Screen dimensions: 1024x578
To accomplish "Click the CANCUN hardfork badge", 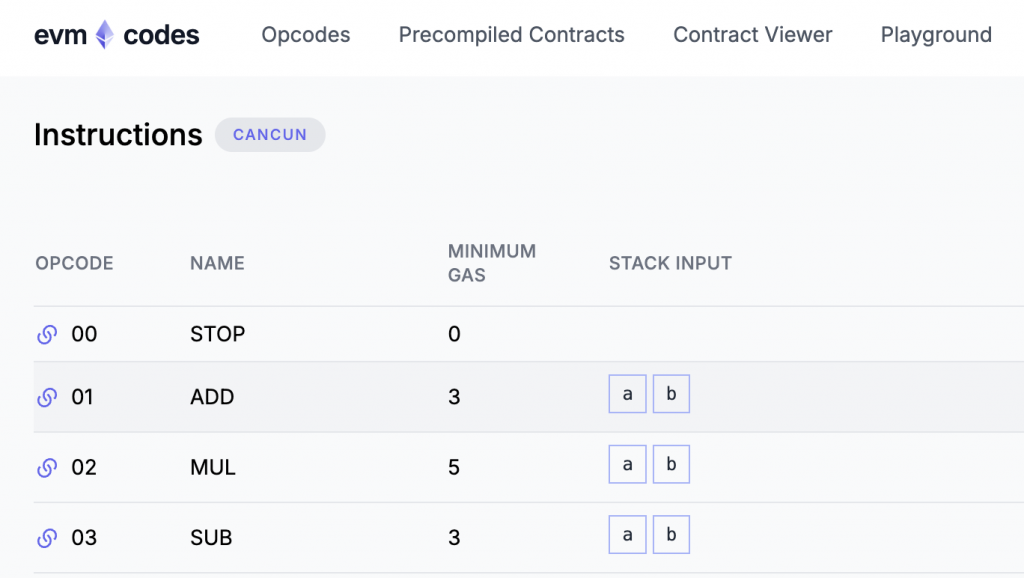I will tap(270, 135).
